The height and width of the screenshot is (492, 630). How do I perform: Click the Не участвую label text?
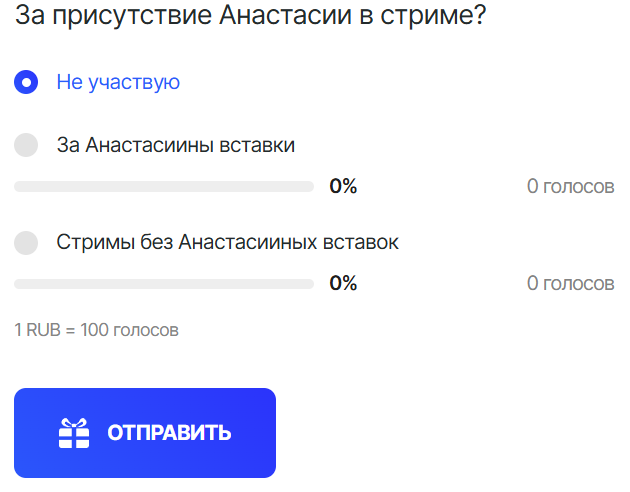click(118, 82)
